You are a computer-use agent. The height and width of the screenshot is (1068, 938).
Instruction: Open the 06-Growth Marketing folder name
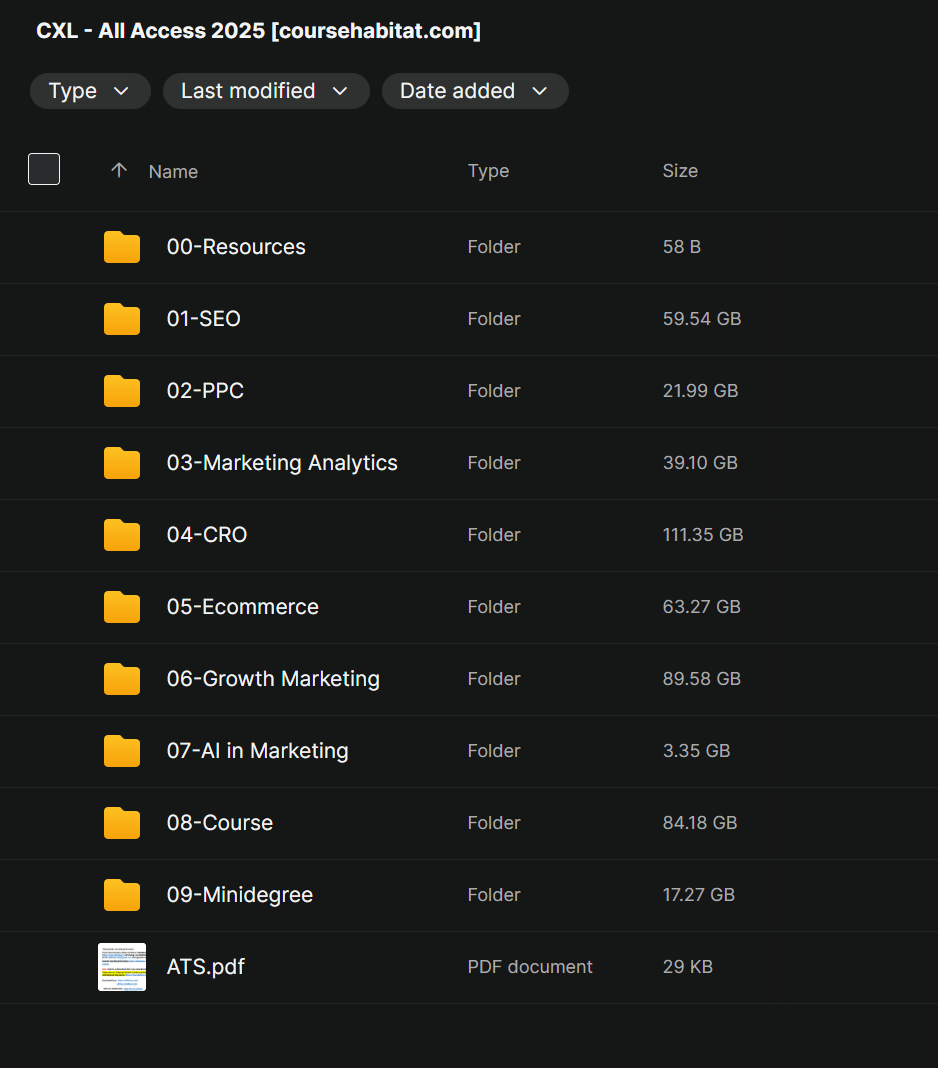(273, 678)
